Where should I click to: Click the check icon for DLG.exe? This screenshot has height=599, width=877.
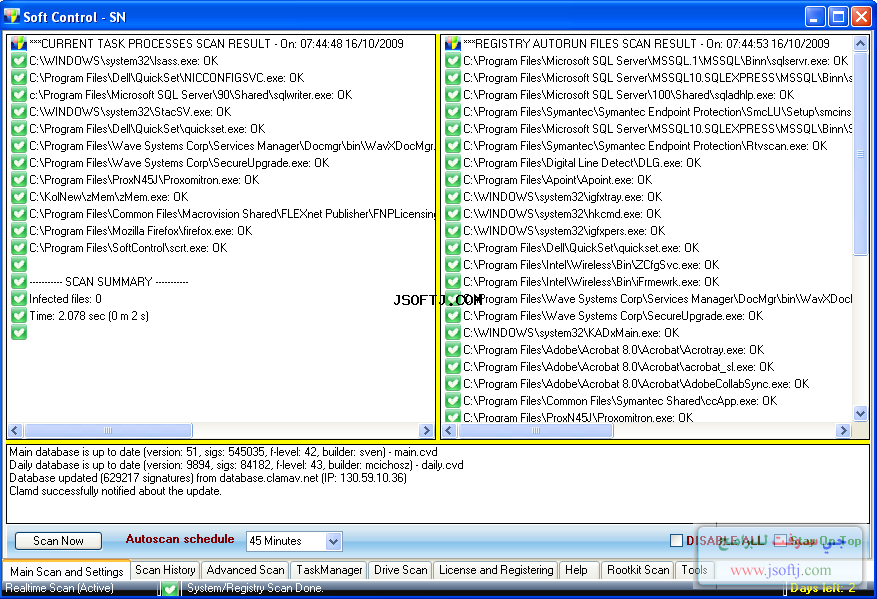452,163
